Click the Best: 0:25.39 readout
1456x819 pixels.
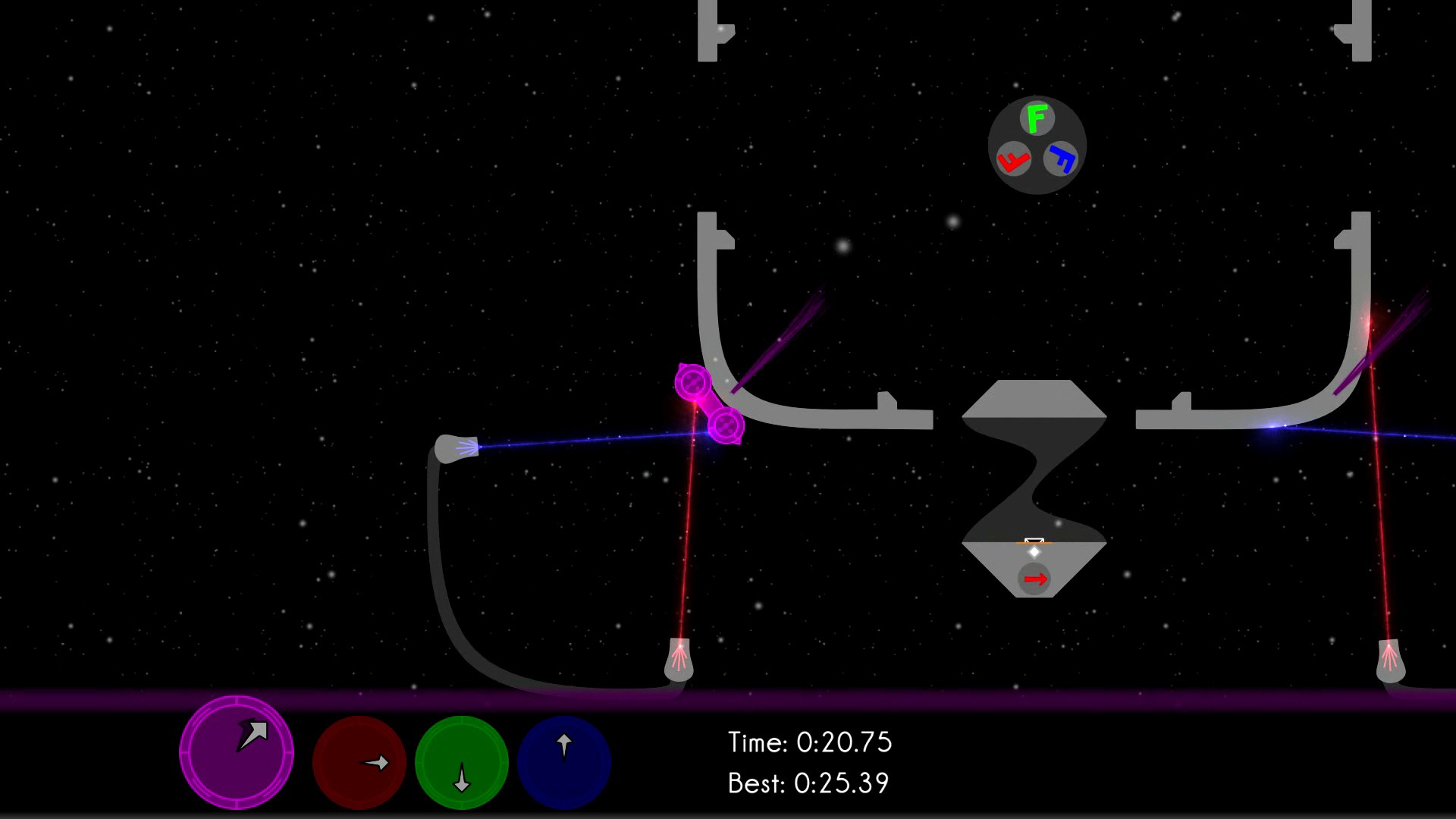coord(807,783)
